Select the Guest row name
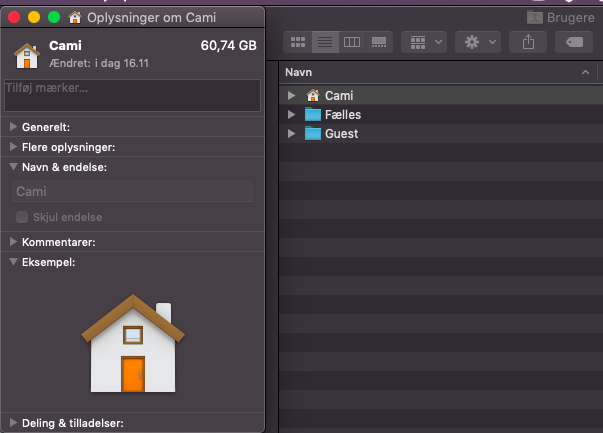This screenshot has height=433, width=603. pyautogui.click(x=341, y=134)
